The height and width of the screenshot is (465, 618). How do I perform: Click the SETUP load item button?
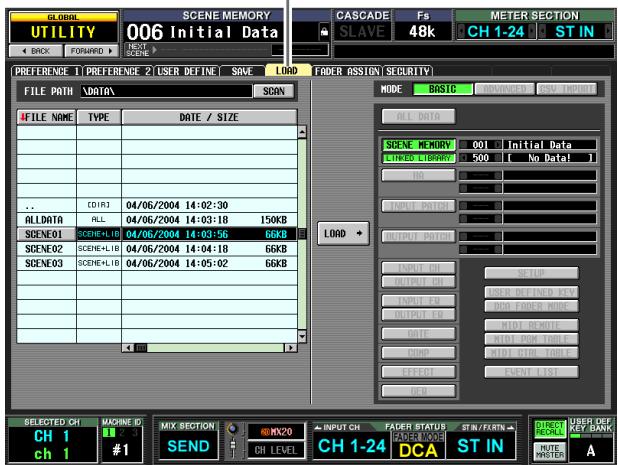[x=531, y=273]
